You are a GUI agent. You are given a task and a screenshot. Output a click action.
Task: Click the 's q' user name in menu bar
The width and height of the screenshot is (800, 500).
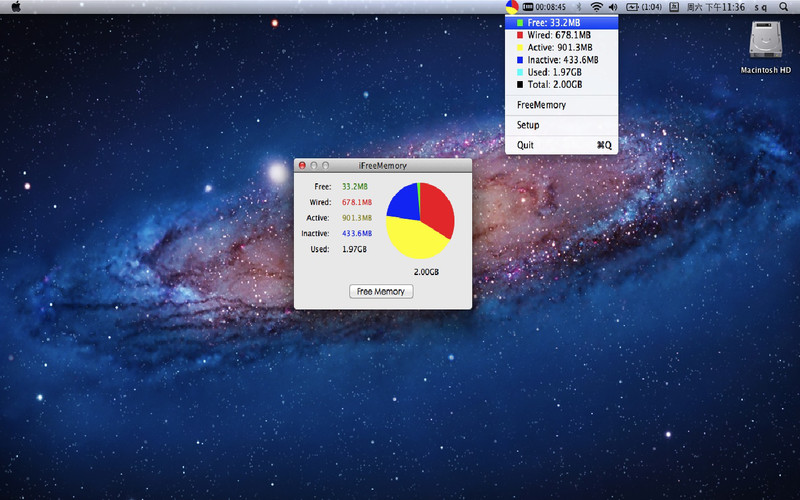click(760, 7)
